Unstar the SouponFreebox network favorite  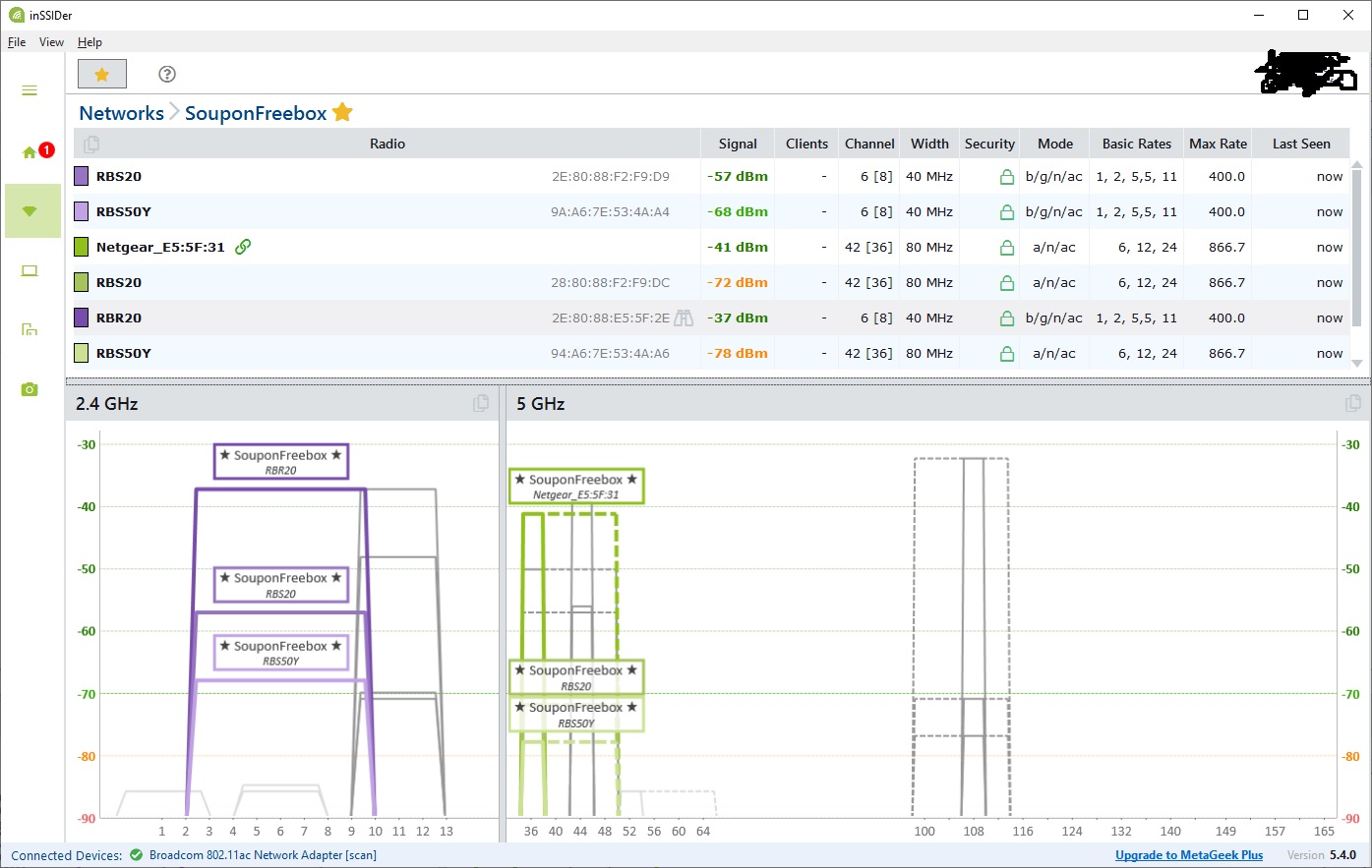tap(342, 112)
